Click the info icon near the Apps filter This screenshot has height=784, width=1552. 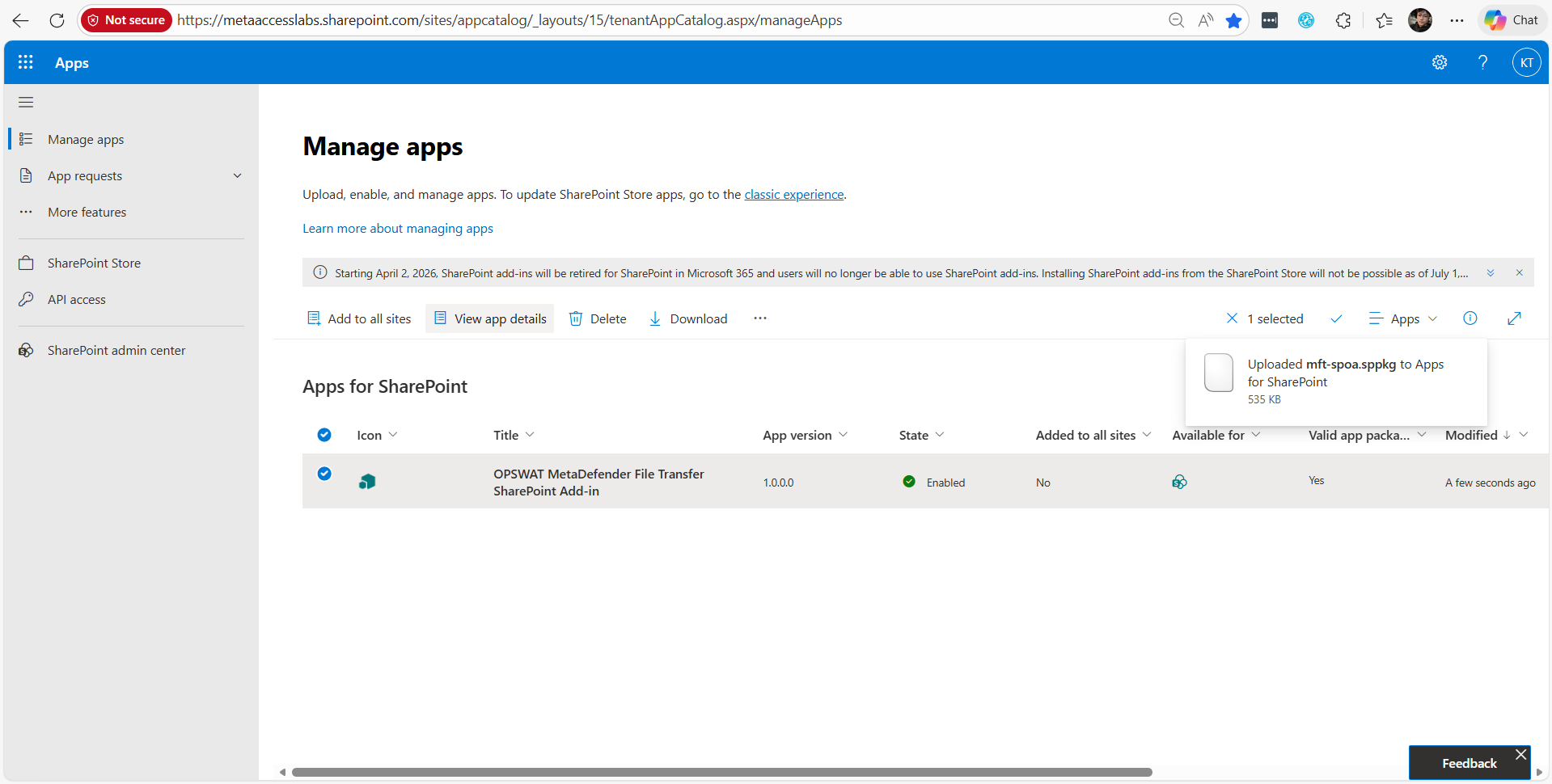(x=1470, y=318)
